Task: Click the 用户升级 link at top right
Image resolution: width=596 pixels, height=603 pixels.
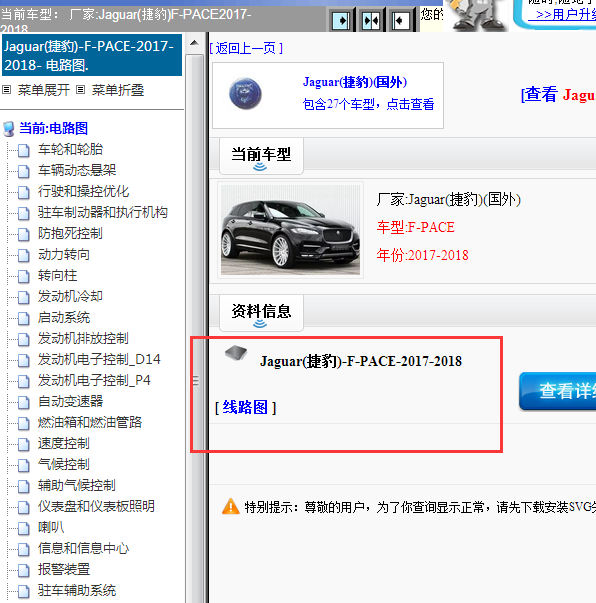Action: click(x=562, y=15)
